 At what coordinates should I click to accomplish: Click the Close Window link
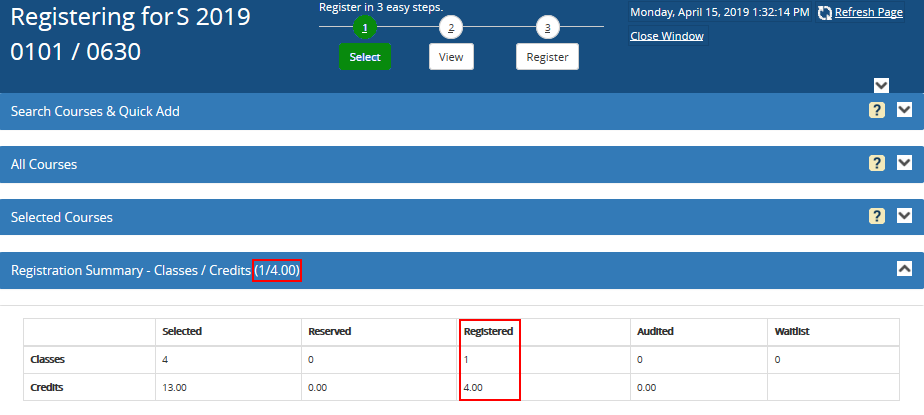(666, 36)
